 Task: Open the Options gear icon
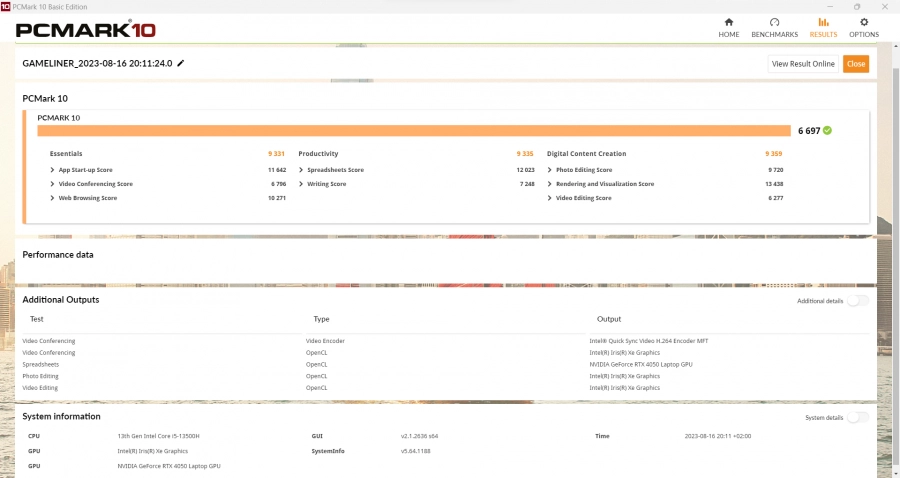[864, 22]
